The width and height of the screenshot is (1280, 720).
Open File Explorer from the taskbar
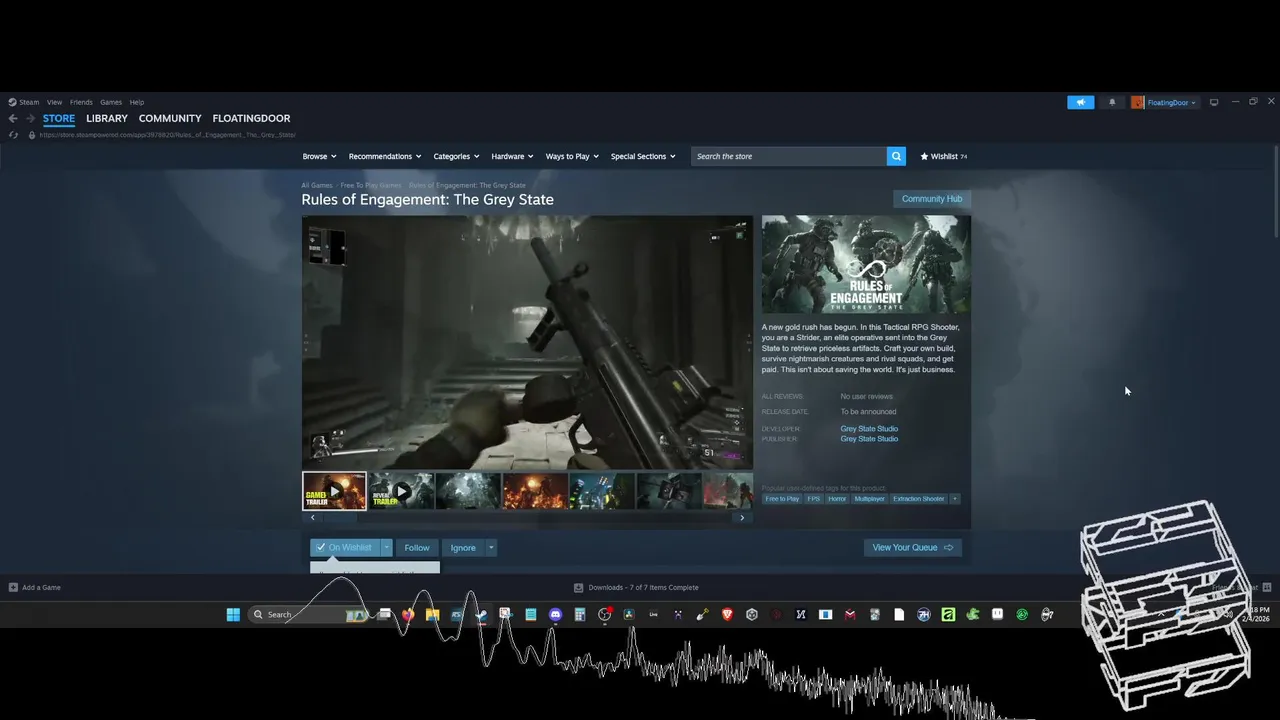pyautogui.click(x=432, y=614)
